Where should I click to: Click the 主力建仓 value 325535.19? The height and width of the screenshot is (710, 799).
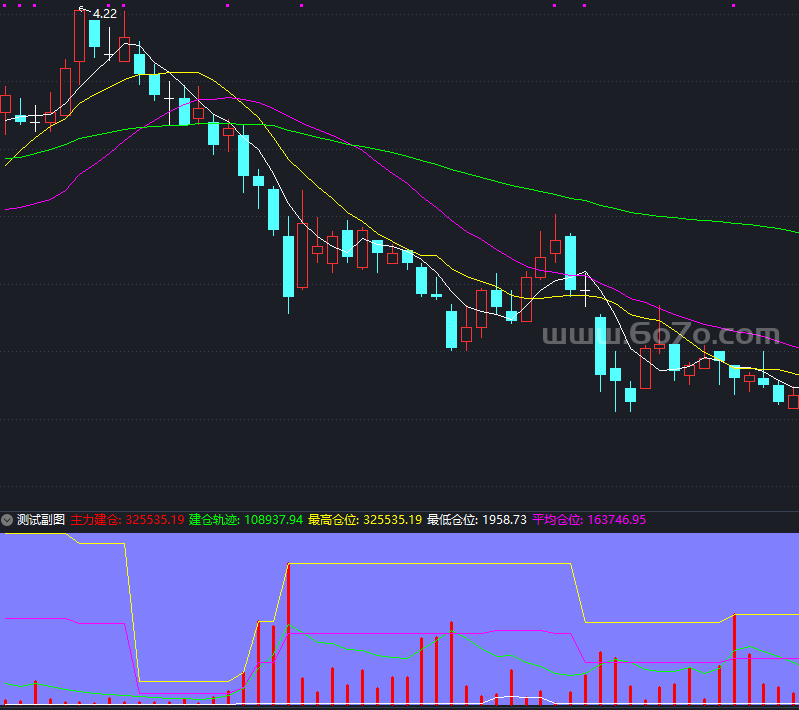click(x=155, y=520)
